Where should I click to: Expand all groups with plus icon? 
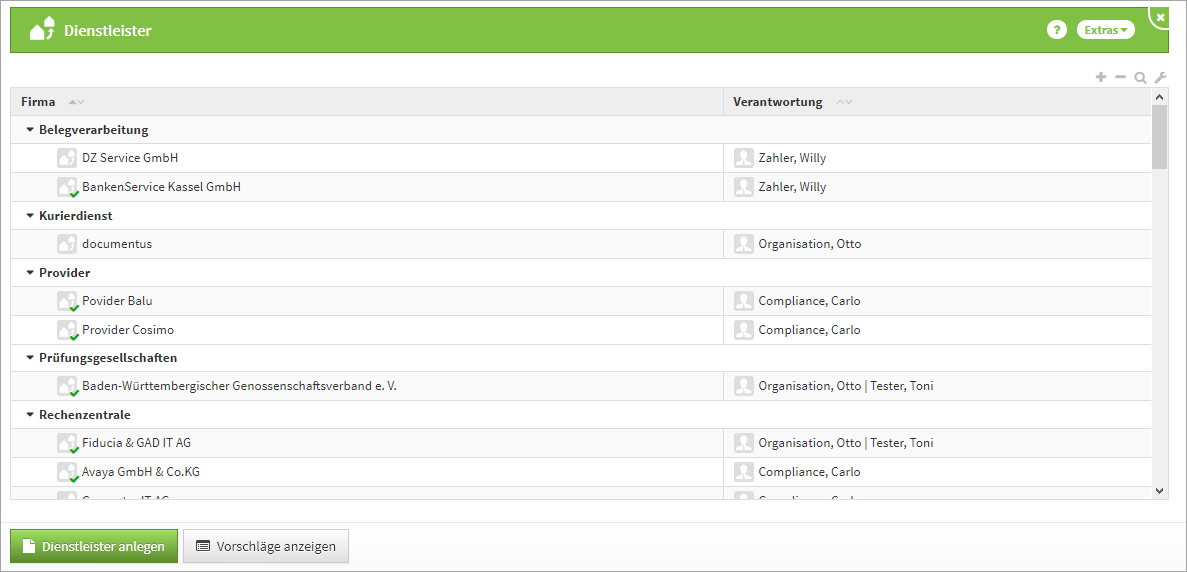click(x=1101, y=77)
